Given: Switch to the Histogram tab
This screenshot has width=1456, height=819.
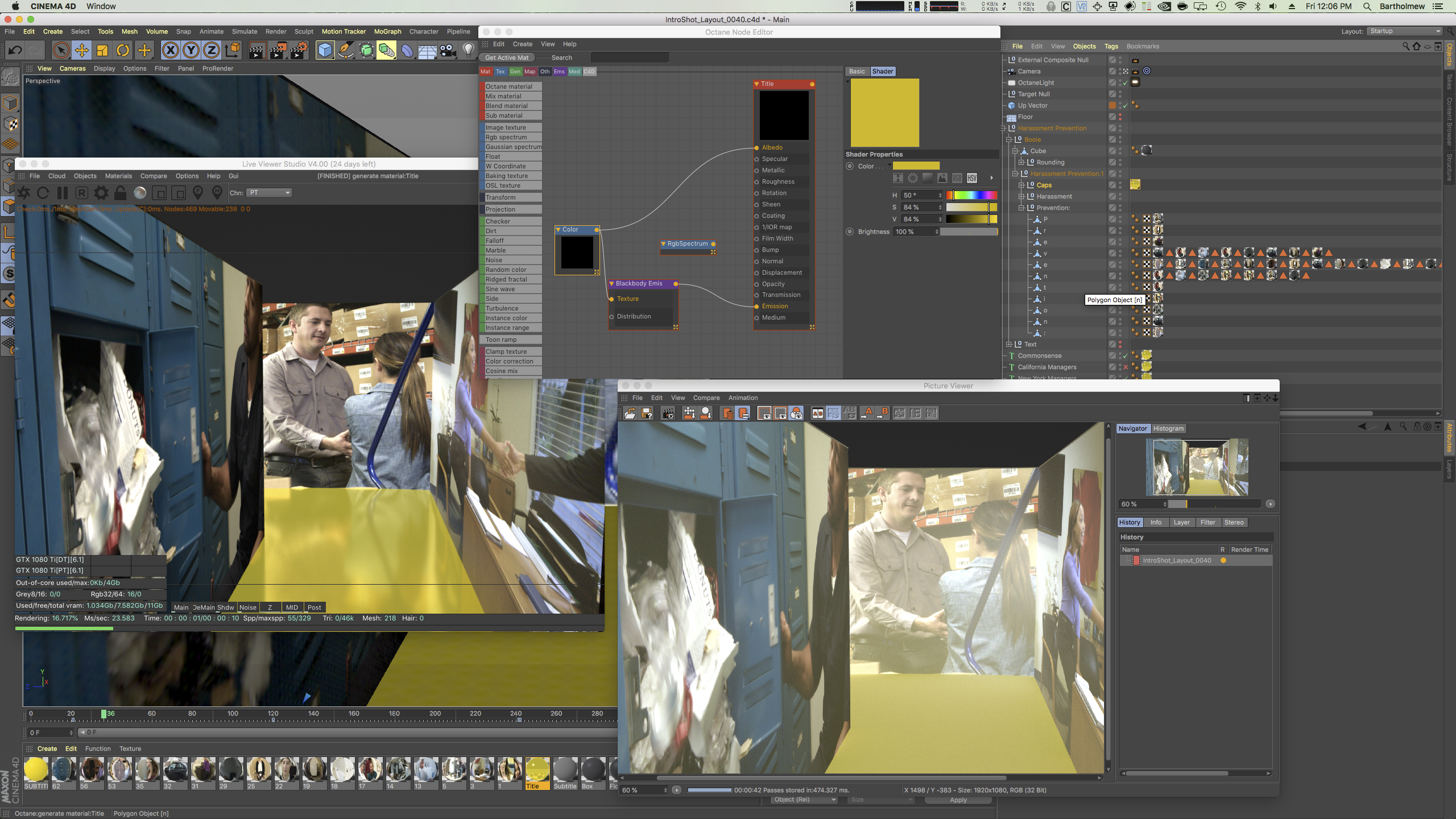Looking at the screenshot, I should point(1168,428).
